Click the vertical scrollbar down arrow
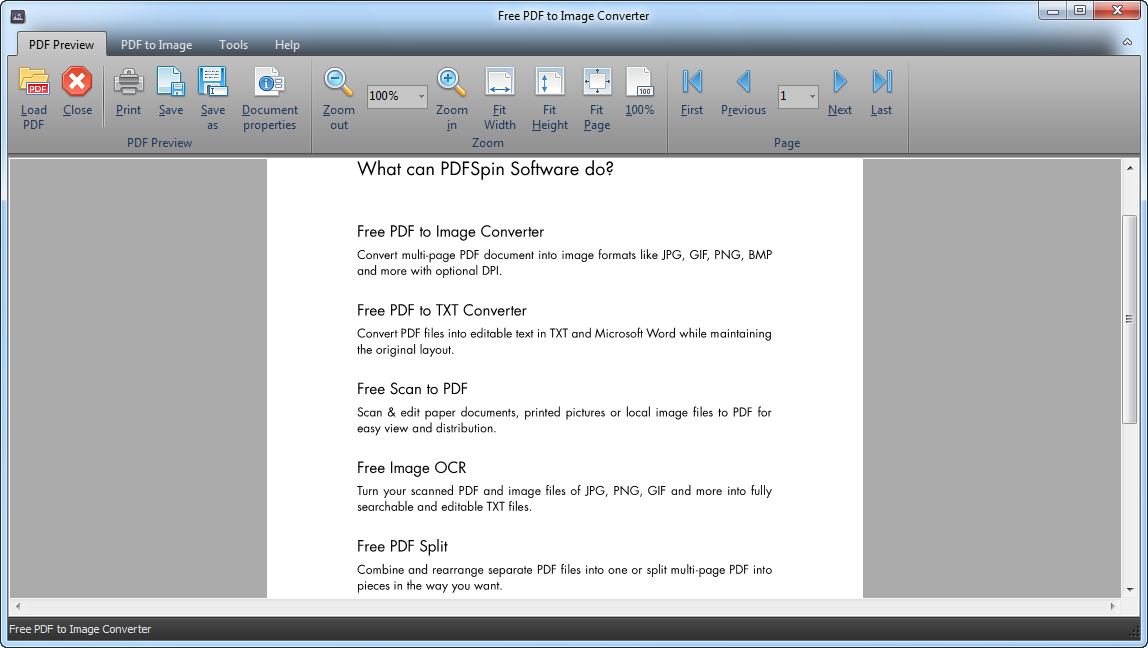 [x=1130, y=589]
